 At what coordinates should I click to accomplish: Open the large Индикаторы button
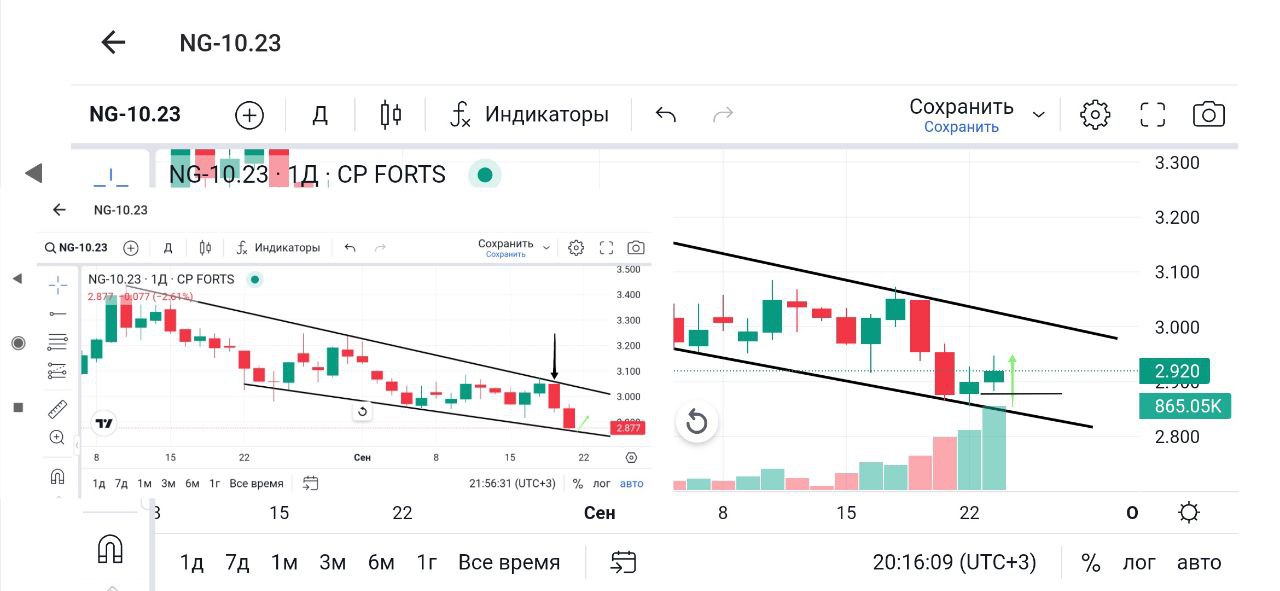(530, 114)
